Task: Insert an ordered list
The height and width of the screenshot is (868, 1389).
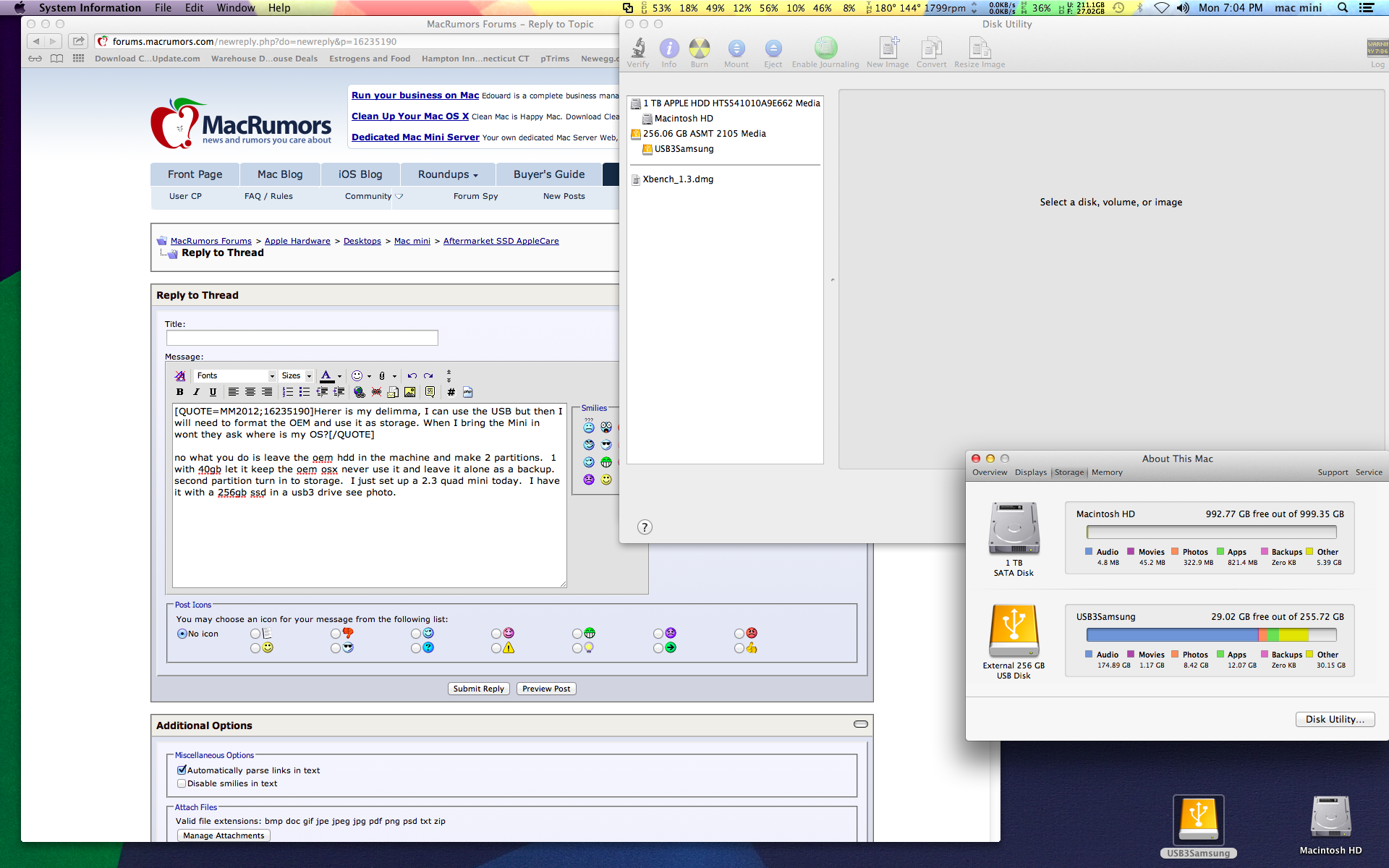Action: tap(288, 392)
